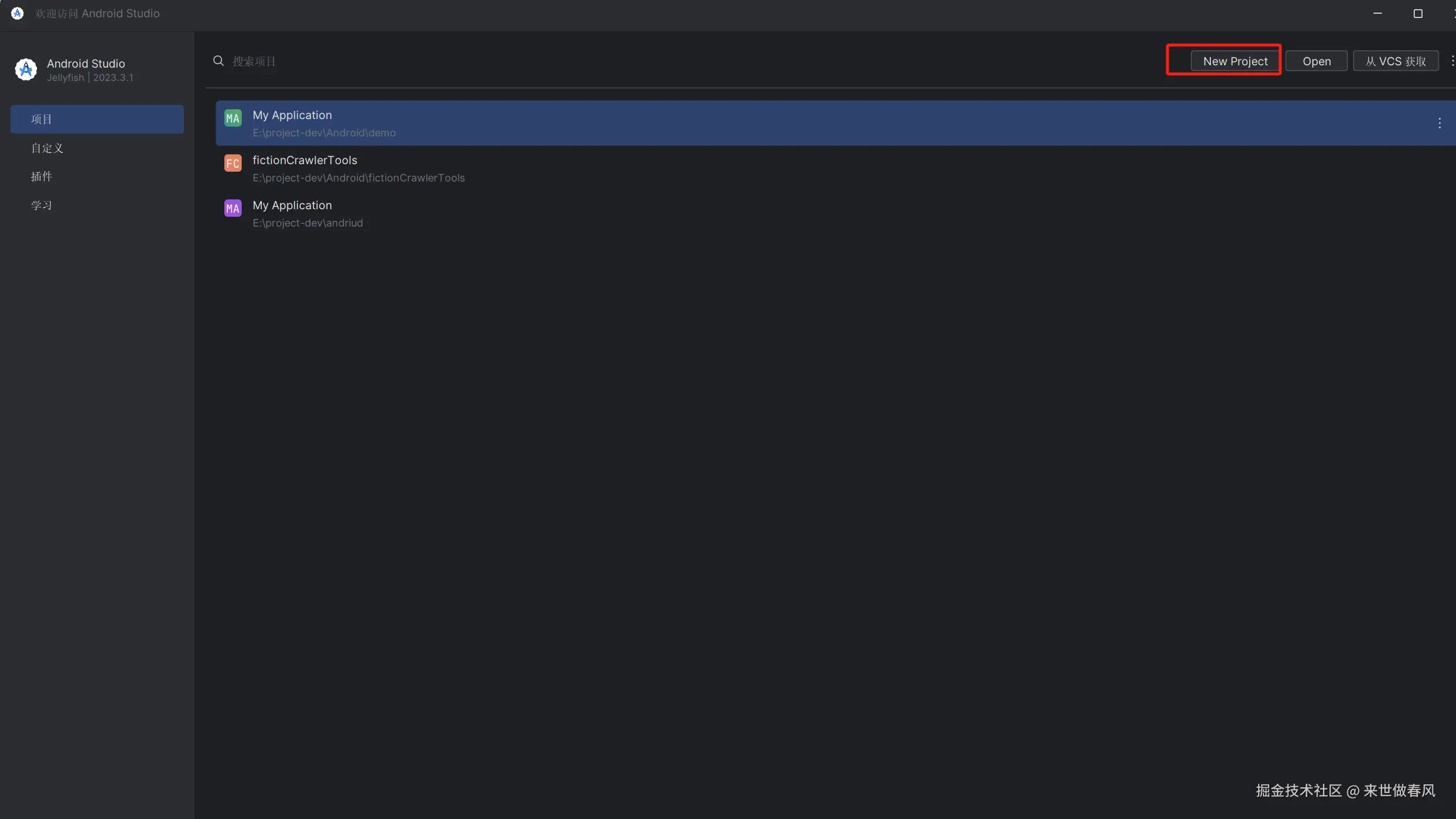Screen dimensions: 1456x819
Task: Click the Android Studio title bar icon
Action: click(x=17, y=13)
